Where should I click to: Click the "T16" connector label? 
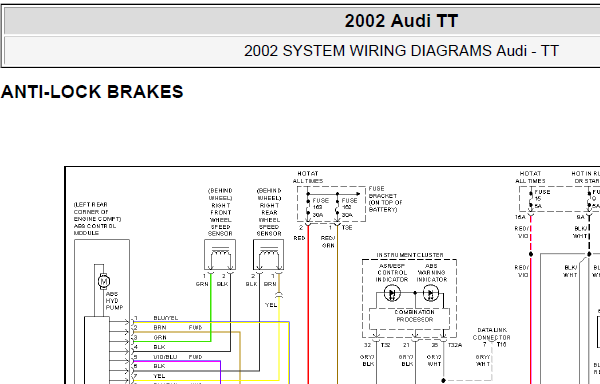[501, 344]
